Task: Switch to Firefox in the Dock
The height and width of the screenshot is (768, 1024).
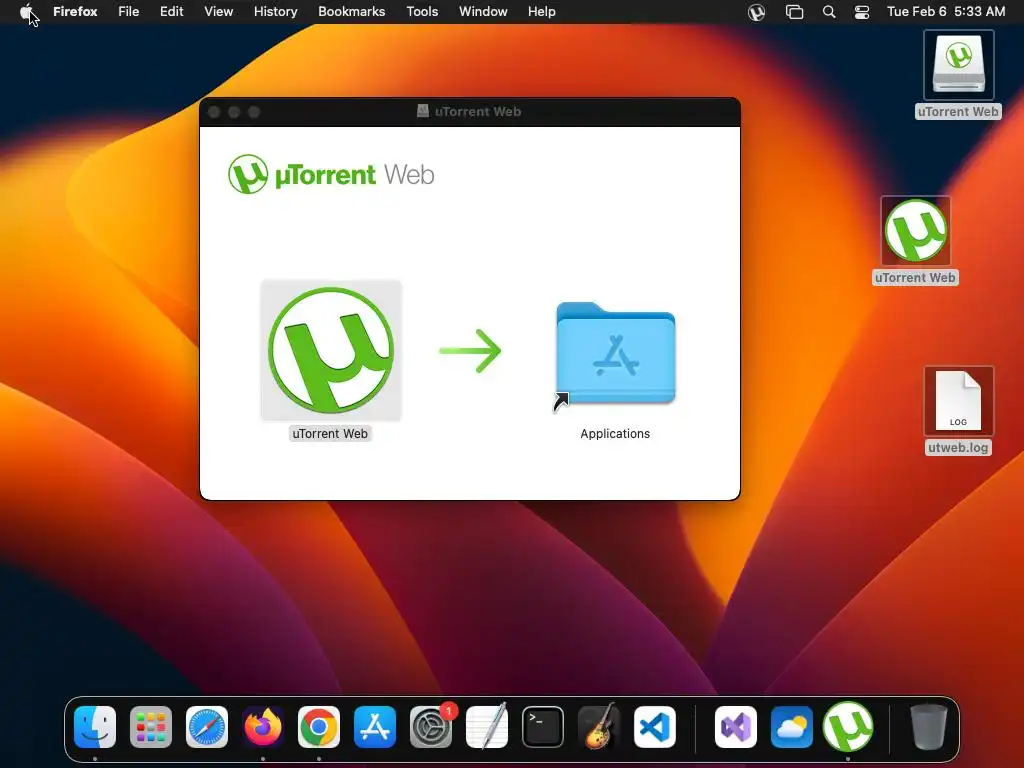Action: (263, 727)
